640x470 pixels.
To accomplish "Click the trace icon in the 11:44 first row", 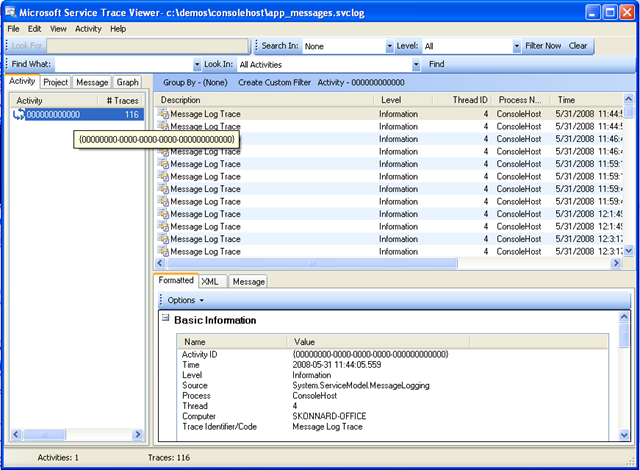I will click(x=163, y=114).
